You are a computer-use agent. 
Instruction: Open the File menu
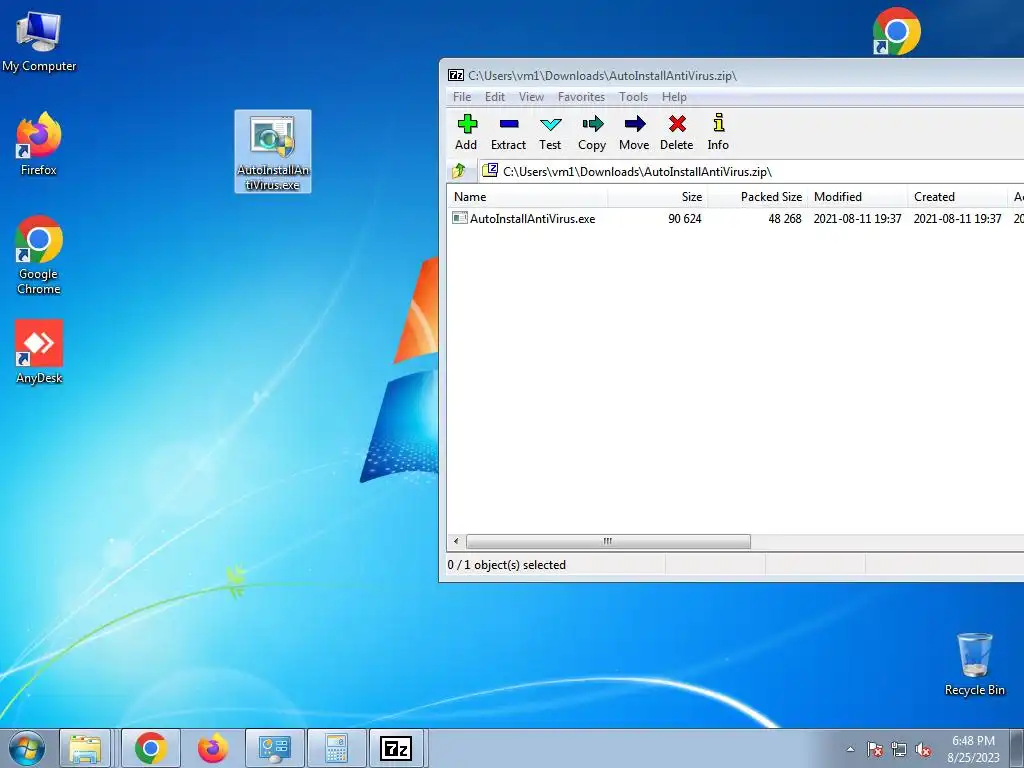[462, 97]
